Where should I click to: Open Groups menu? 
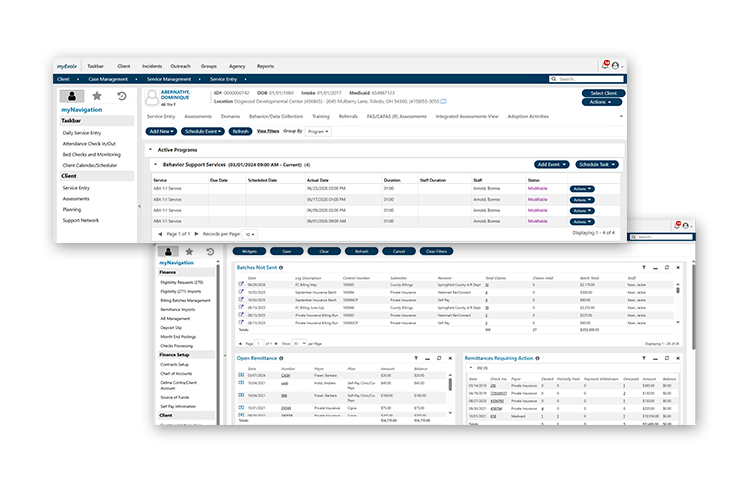[x=209, y=66]
